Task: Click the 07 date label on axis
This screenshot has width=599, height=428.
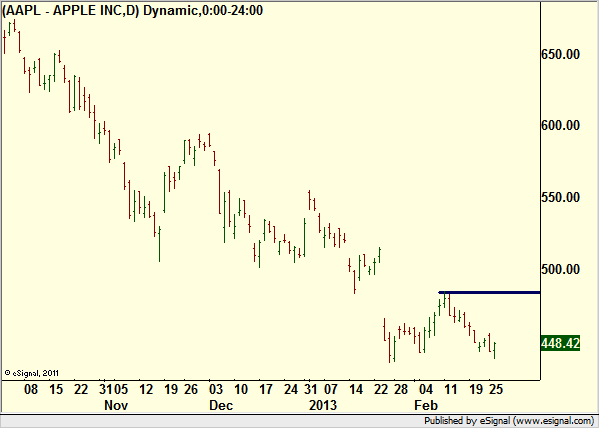Action: pos(331,389)
